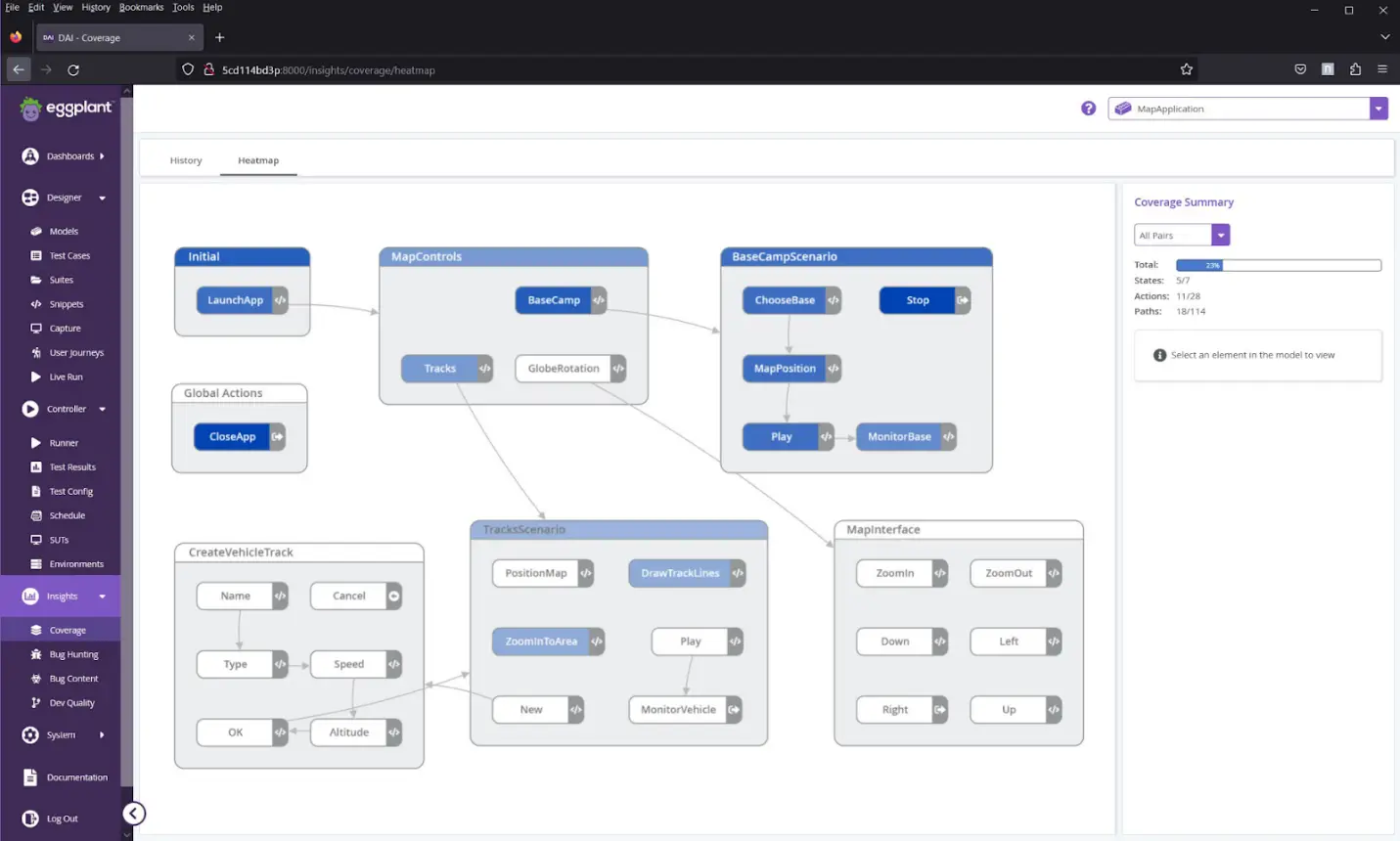The image size is (1400, 841).
Task: Open the MapApplication model dropdown
Action: pyautogui.click(x=1377, y=109)
